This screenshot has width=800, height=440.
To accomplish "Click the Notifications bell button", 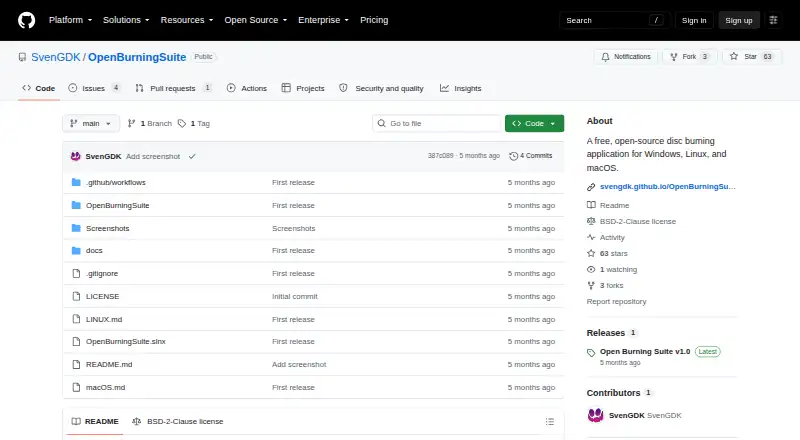I will click(x=626, y=57).
